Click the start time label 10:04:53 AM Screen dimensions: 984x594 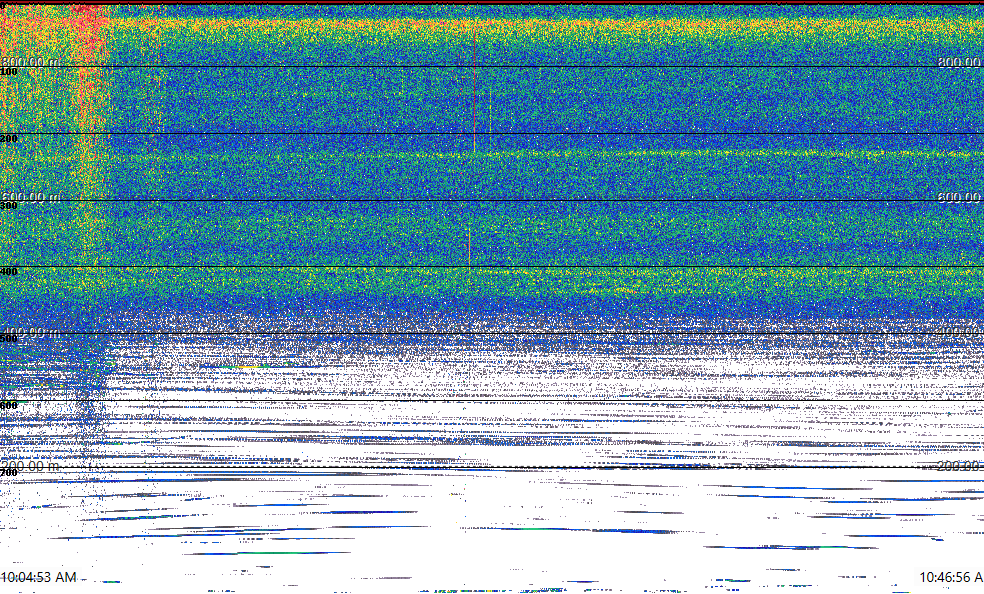click(38, 577)
